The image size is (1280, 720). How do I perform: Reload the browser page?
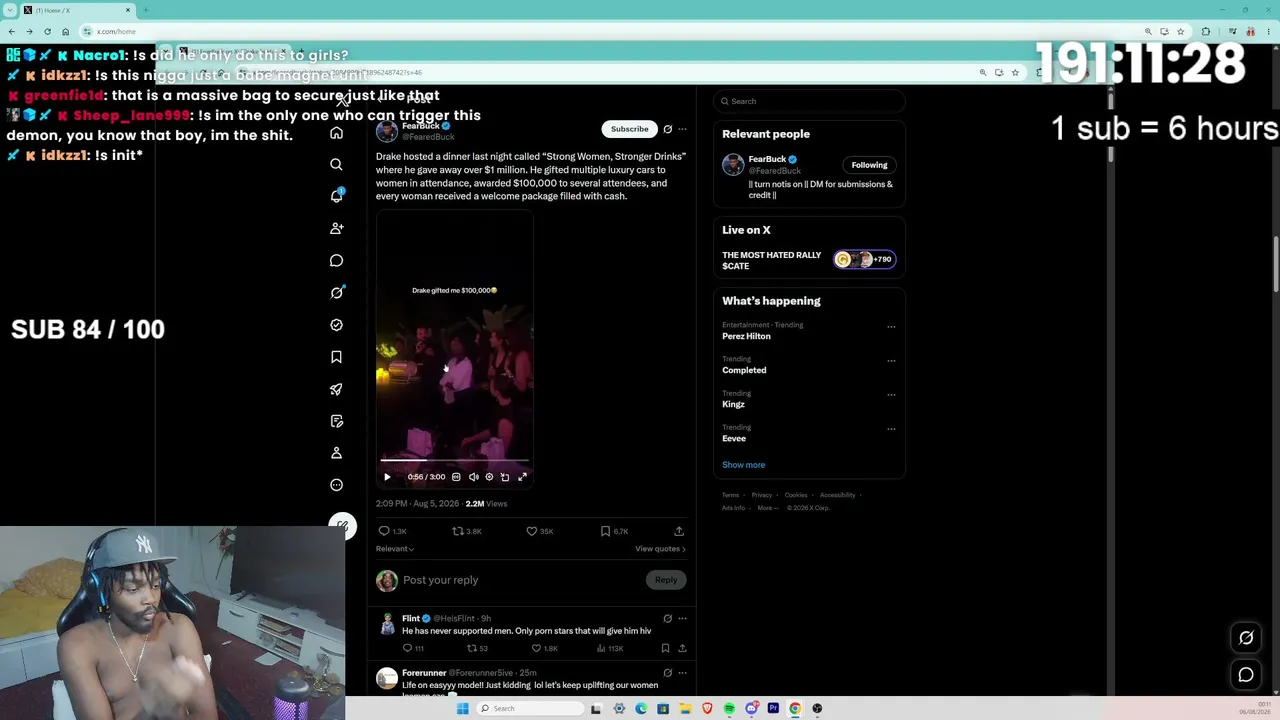pos(47,31)
